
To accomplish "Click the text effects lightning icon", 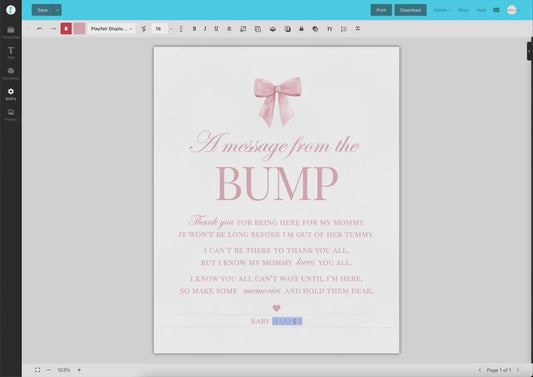I will point(144,29).
